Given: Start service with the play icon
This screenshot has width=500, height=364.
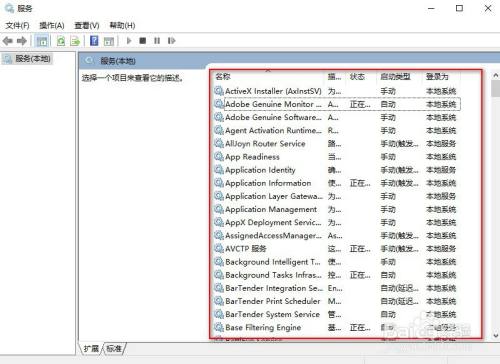Looking at the screenshot, I should pos(129,41).
